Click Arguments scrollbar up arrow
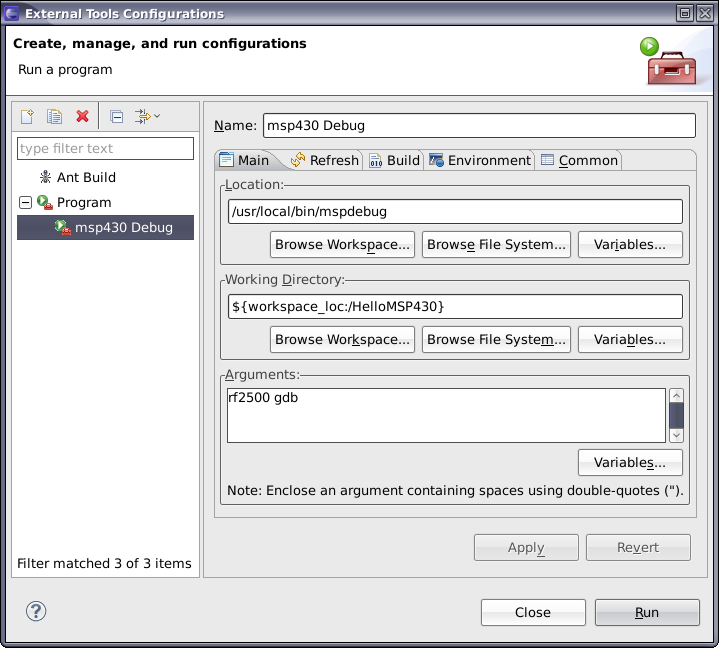Viewport: 719px width, 648px height. click(x=676, y=395)
